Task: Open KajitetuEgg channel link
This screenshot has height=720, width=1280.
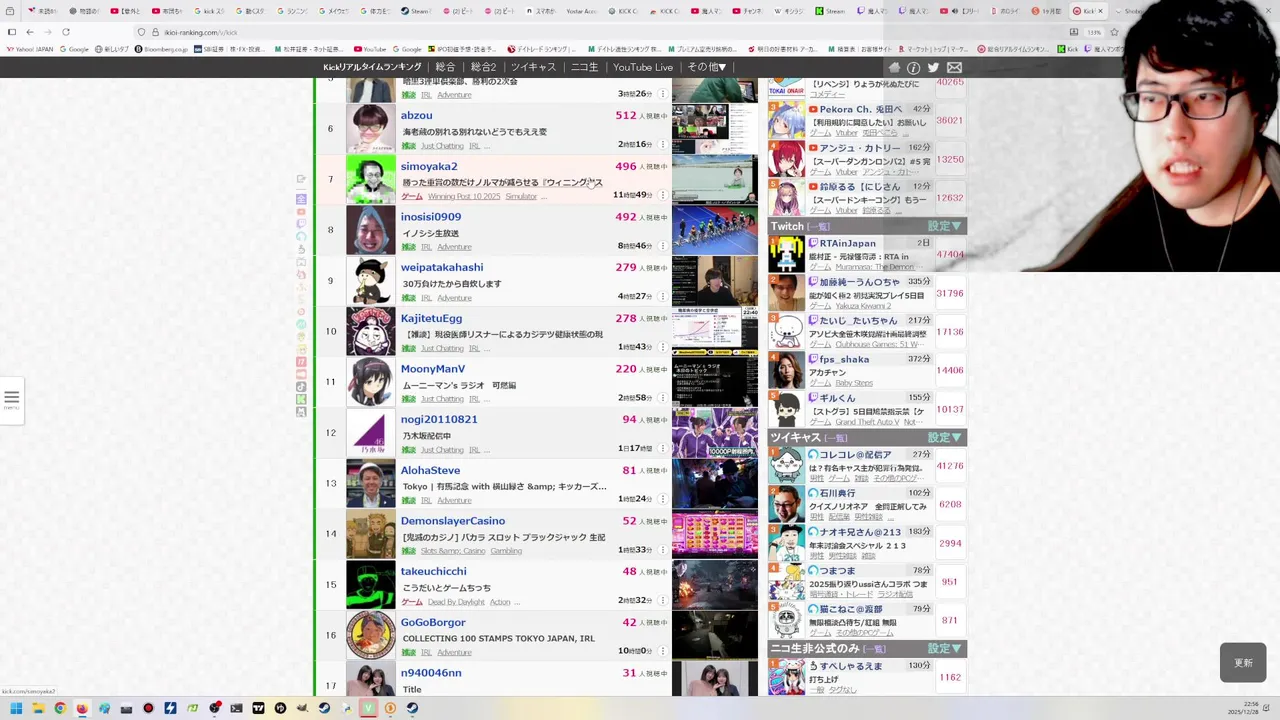Action: 431,319
